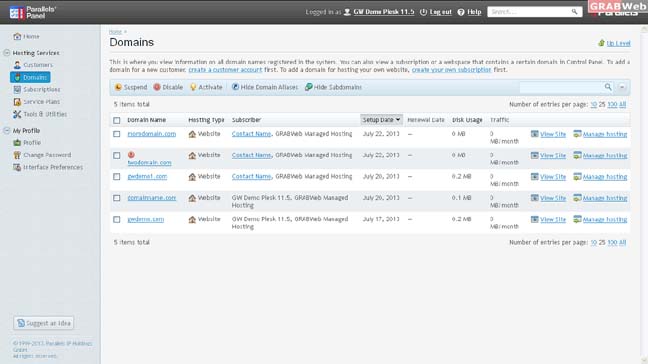Select Domains in the sidebar
This screenshot has width=648, height=364.
(x=30, y=77)
